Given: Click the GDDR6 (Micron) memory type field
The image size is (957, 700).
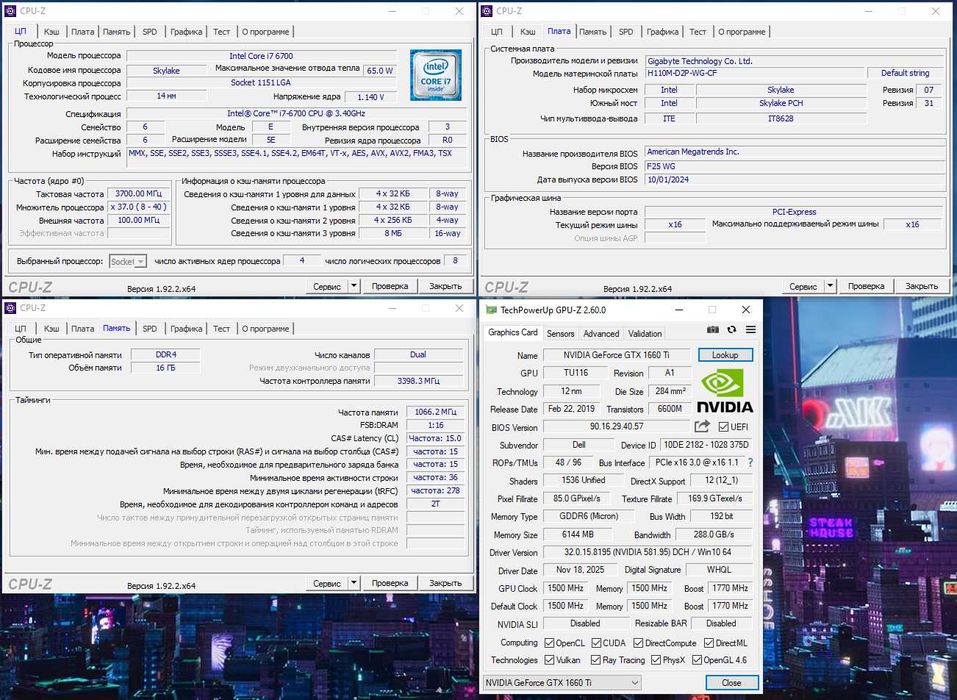Looking at the screenshot, I should point(588,516).
